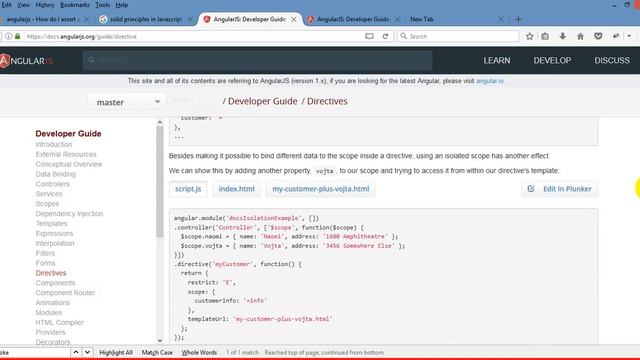640x360 pixels.
Task: Open the bookmarks library clipboard icon
Action: 545,36
